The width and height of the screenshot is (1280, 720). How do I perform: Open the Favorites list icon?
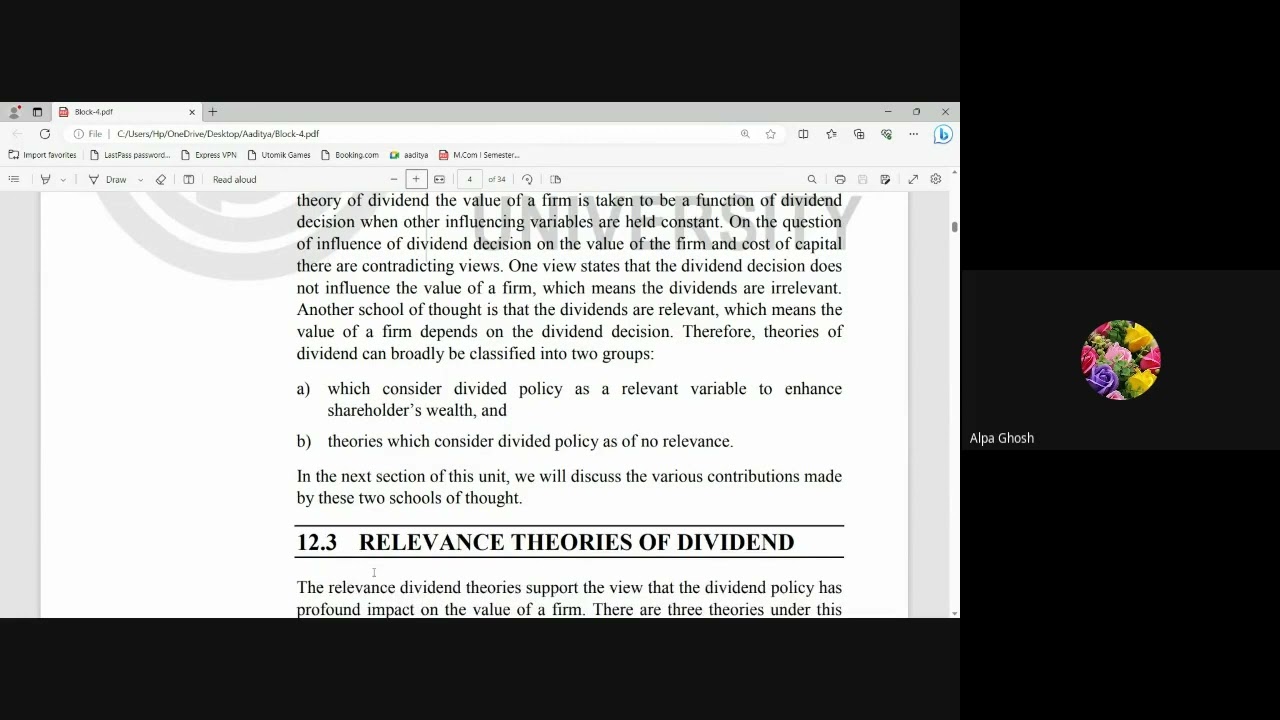[831, 134]
